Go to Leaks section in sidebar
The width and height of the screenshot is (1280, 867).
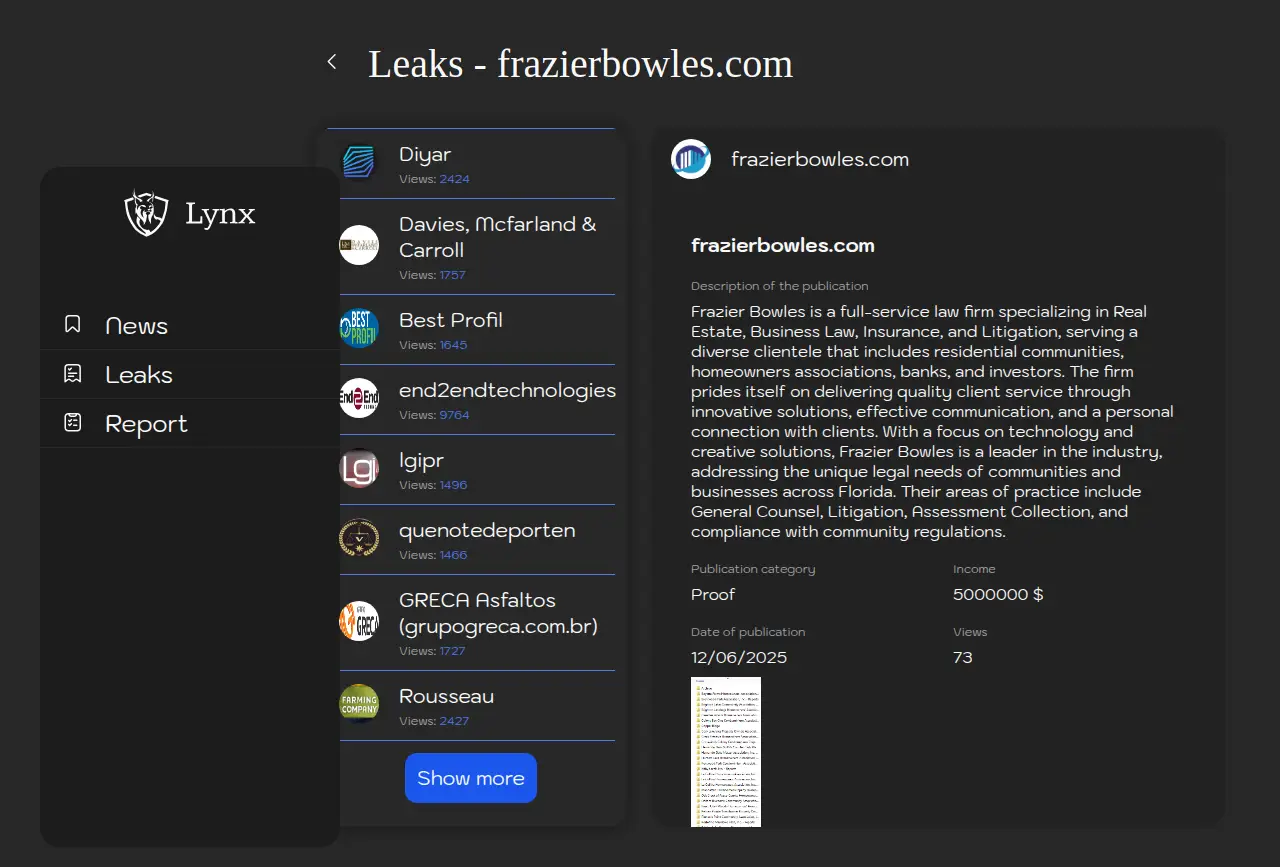[x=139, y=375]
